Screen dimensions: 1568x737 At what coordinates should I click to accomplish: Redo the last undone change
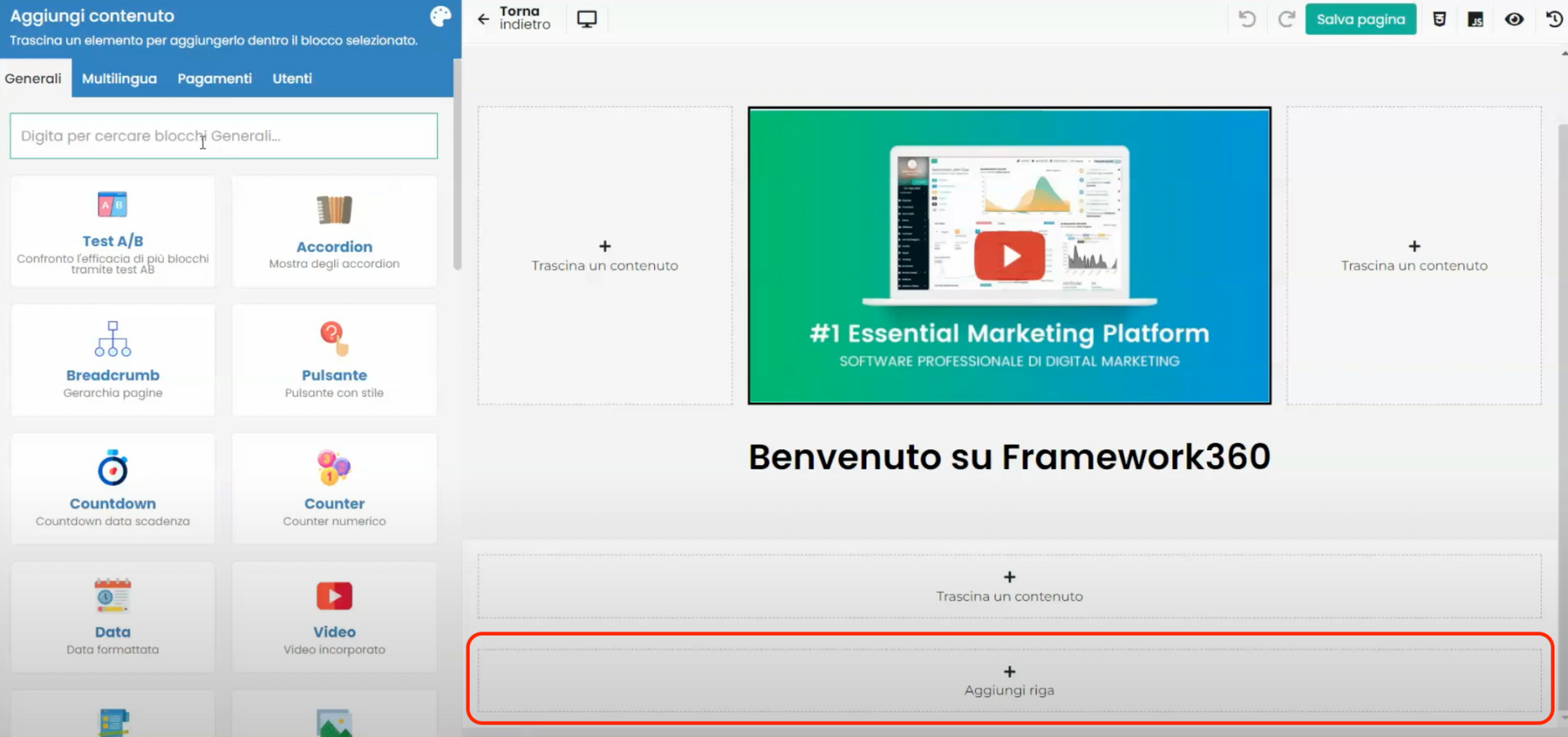1286,19
